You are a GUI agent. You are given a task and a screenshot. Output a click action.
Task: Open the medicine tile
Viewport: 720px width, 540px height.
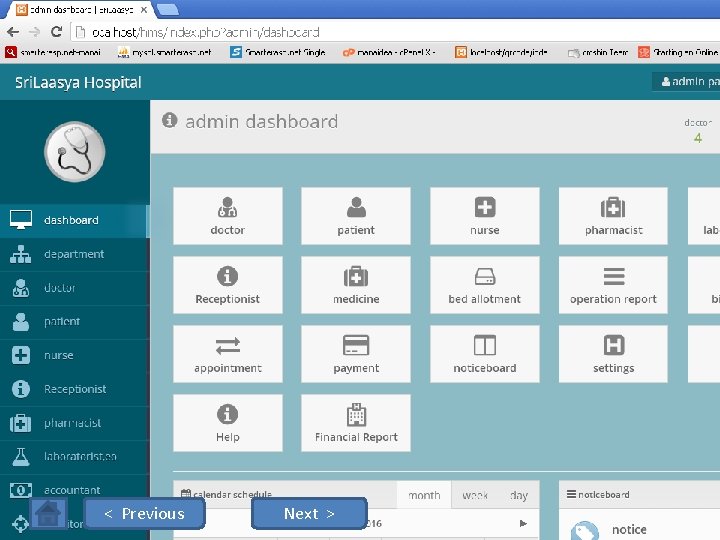[x=356, y=285]
